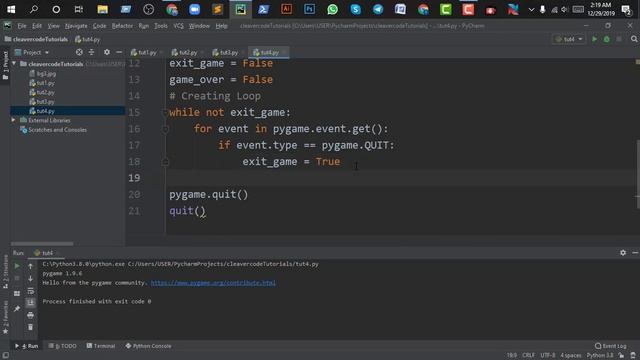The image size is (640, 360).
Task: Click the tool windows square icon at bottom-left
Action: click(5, 355)
